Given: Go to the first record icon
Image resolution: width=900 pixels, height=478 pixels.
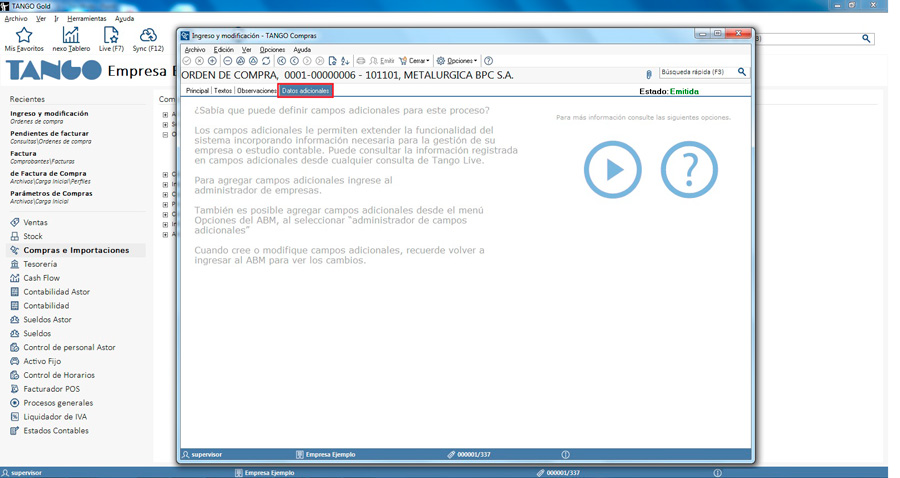Looking at the screenshot, I should (281, 60).
